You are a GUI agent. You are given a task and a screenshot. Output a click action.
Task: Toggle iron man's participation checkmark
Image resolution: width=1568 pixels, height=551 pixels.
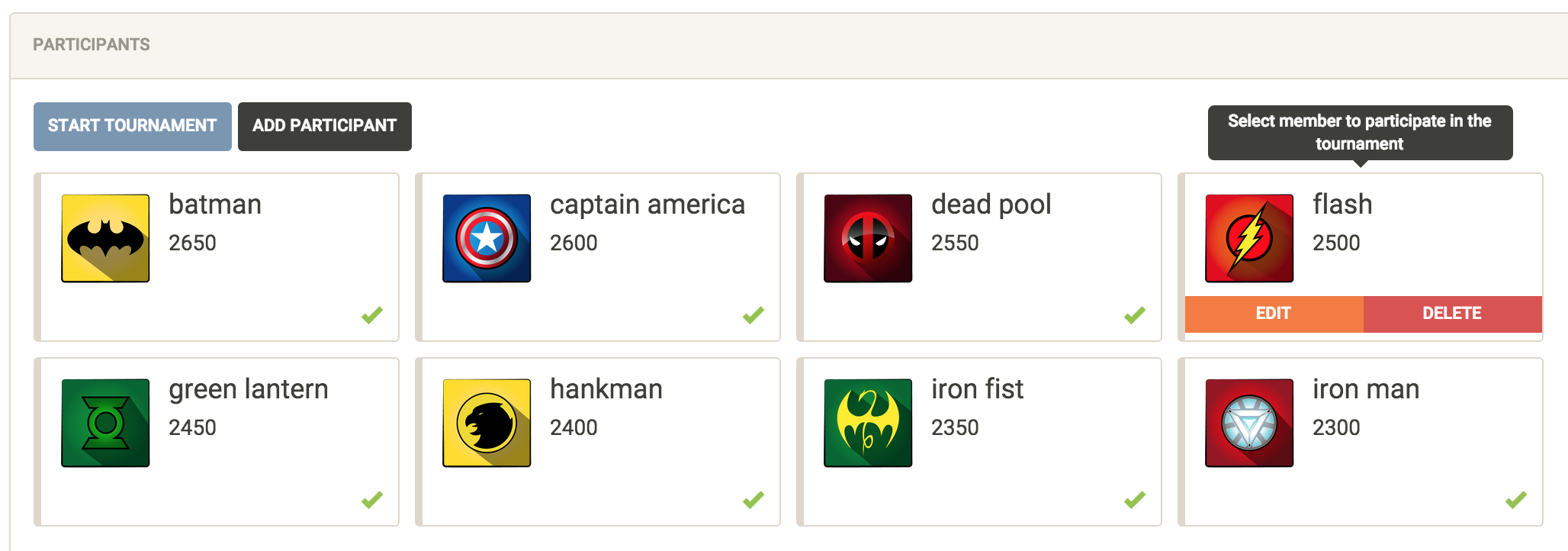(x=1516, y=500)
